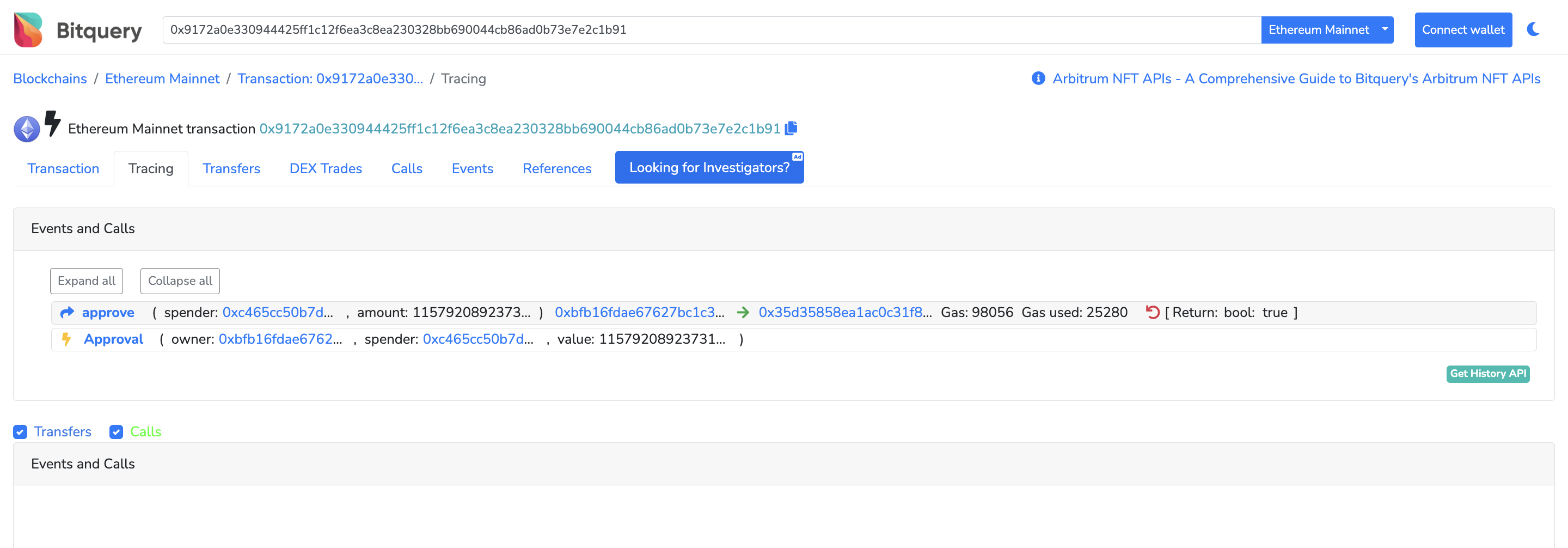The image size is (1568, 548).
Task: Click the blue info icon before Arbitrum NFT APIs
Action: [1038, 78]
